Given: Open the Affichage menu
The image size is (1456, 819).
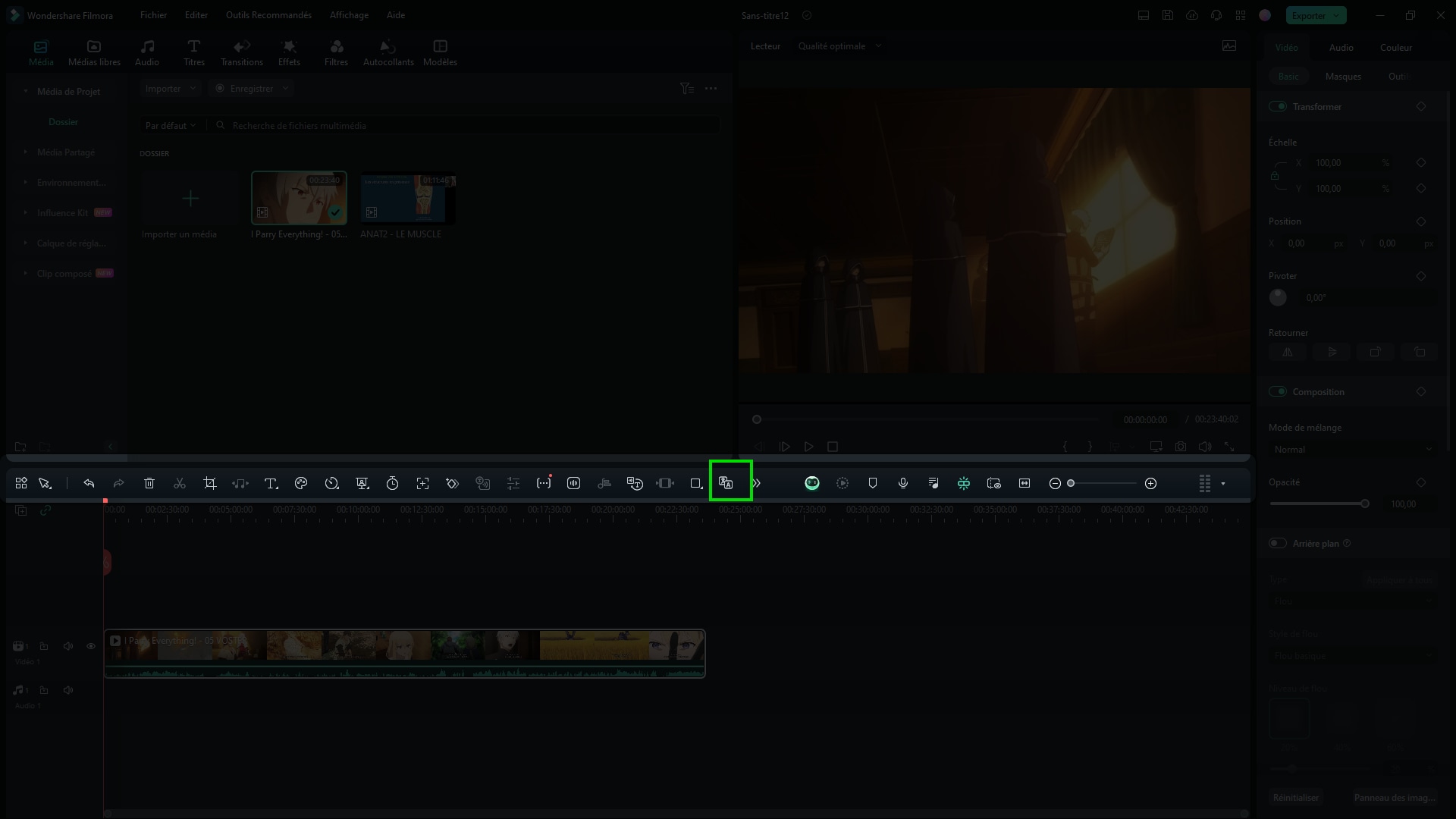Looking at the screenshot, I should click(x=348, y=14).
